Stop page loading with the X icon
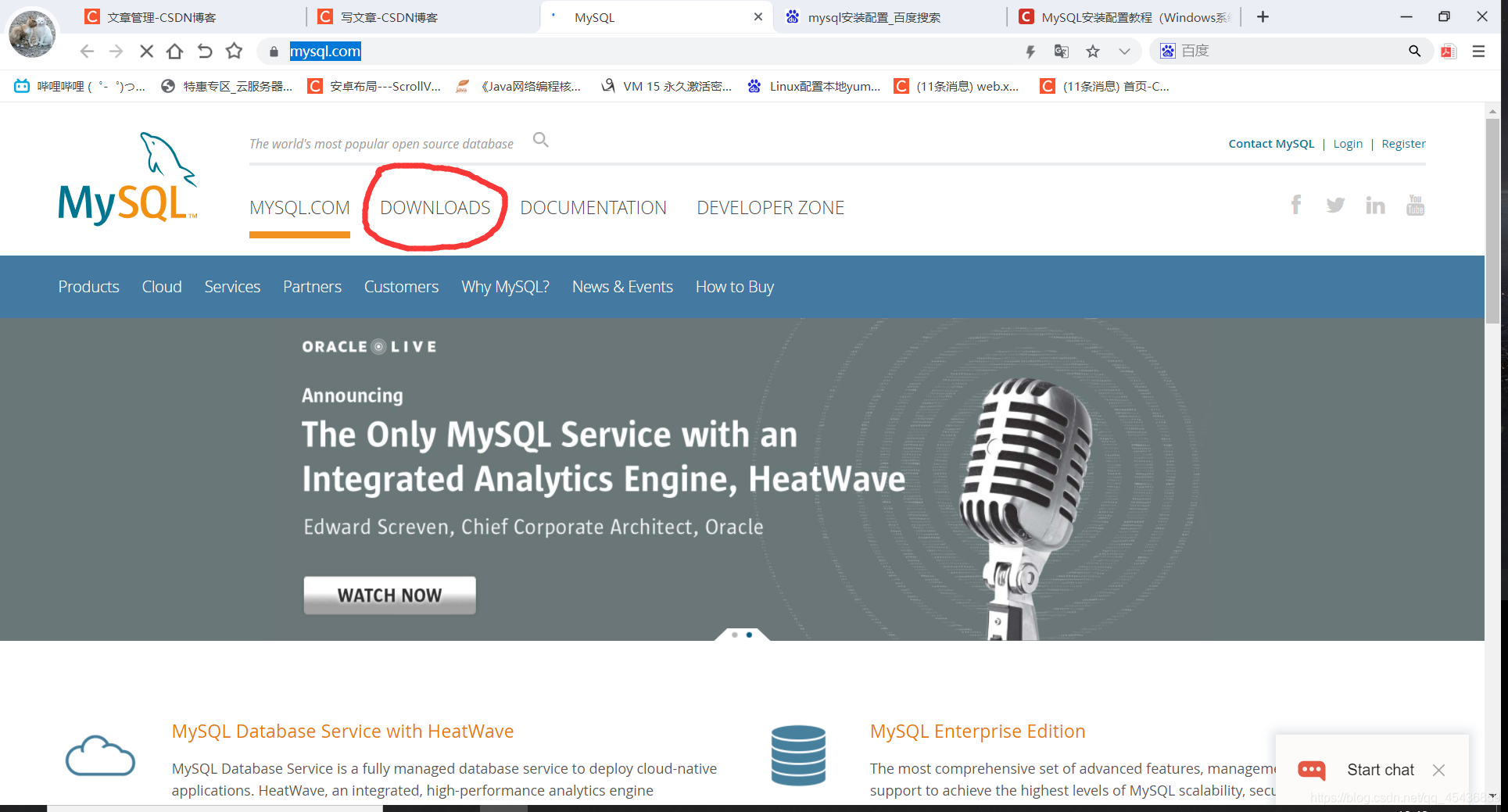1508x812 pixels. click(146, 52)
